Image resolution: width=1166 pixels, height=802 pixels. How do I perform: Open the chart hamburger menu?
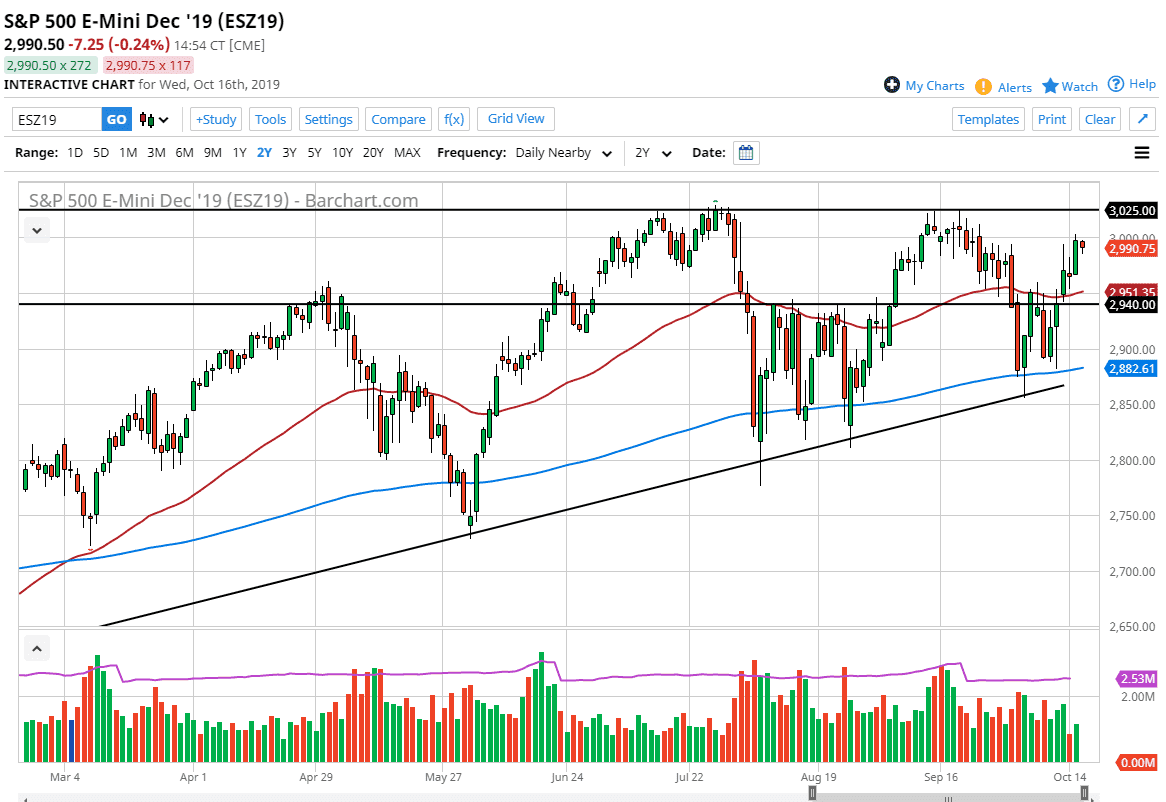tap(1140, 152)
